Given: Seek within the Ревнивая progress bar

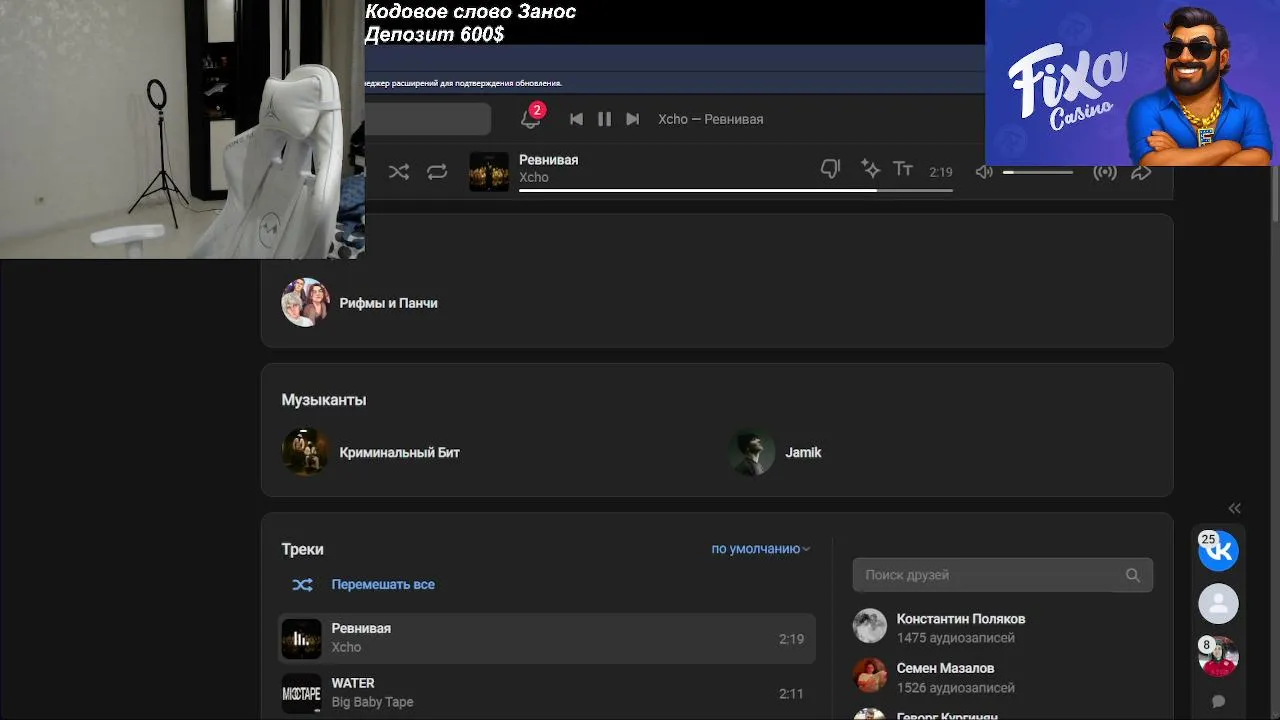Looking at the screenshot, I should [736, 190].
